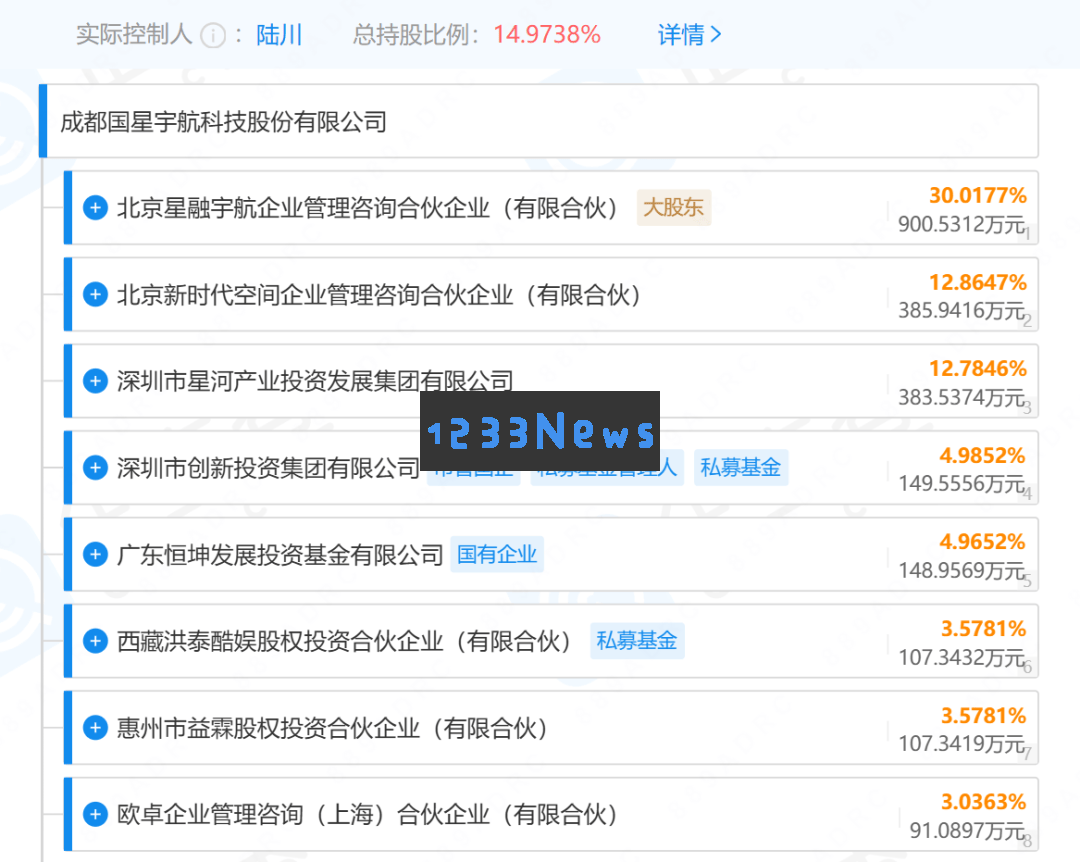Click the 3.0363% share percentage

click(984, 802)
